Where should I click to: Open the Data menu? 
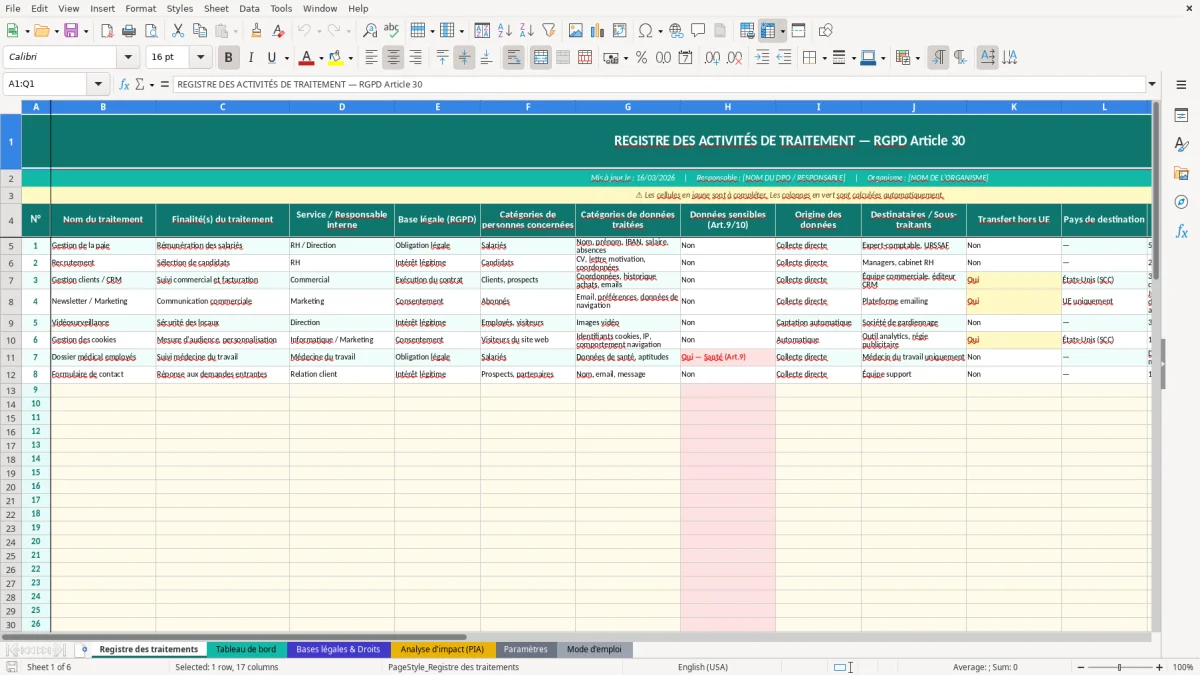249,8
